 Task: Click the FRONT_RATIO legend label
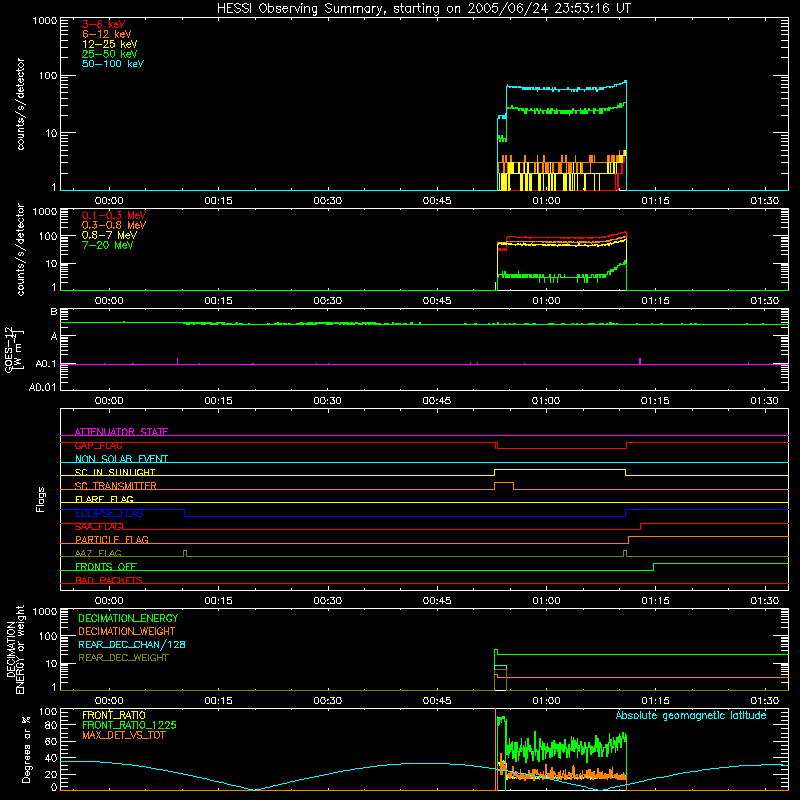pos(114,715)
